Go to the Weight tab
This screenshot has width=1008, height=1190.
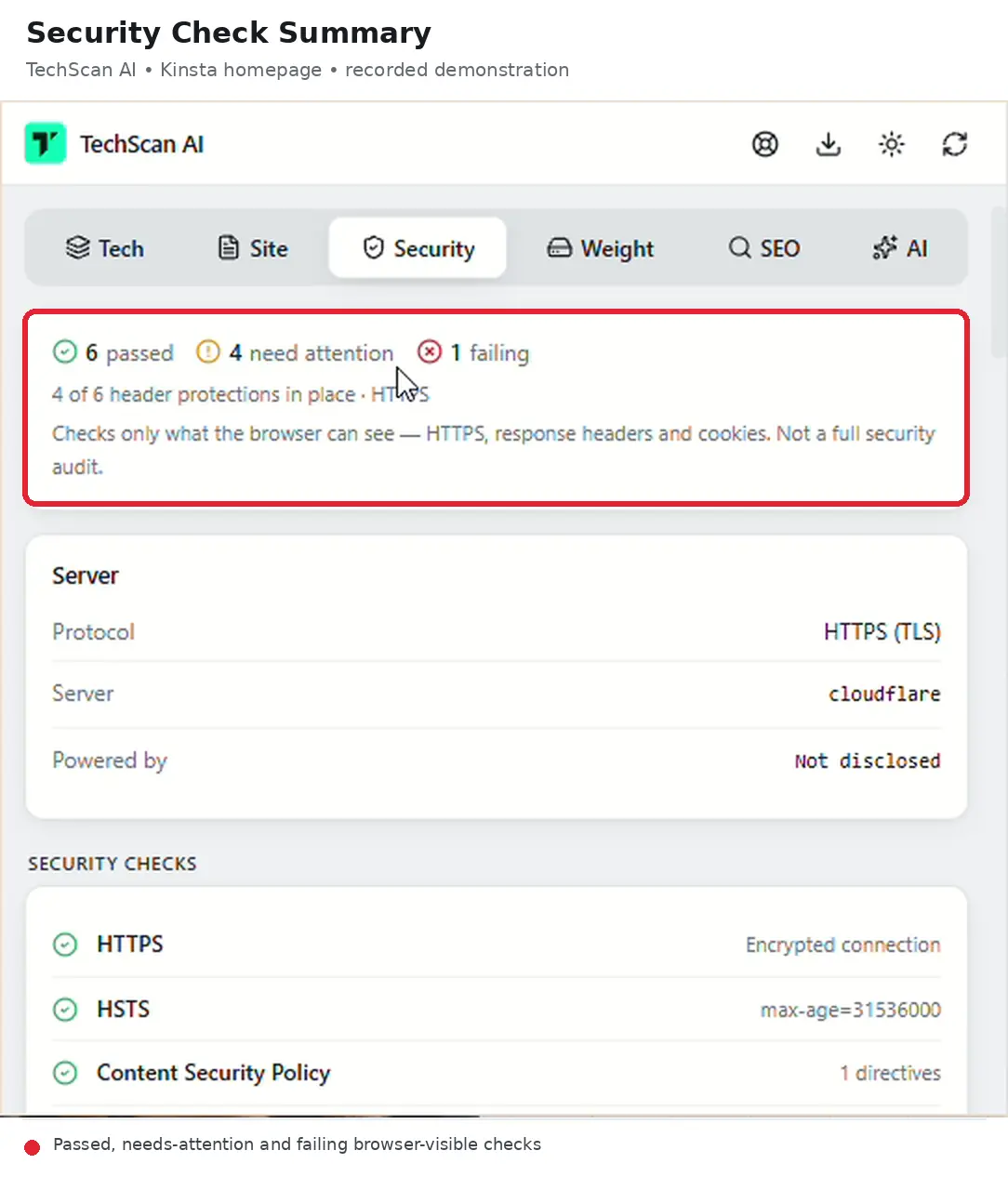(601, 248)
